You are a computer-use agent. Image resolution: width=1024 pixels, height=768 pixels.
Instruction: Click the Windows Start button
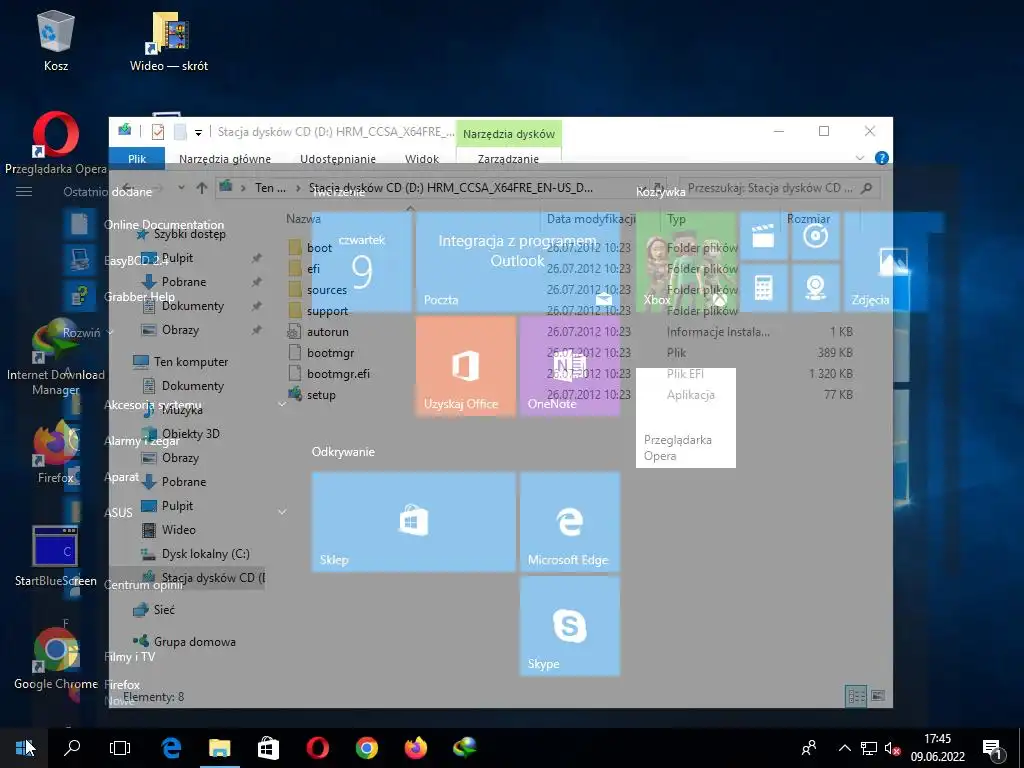(x=24, y=748)
